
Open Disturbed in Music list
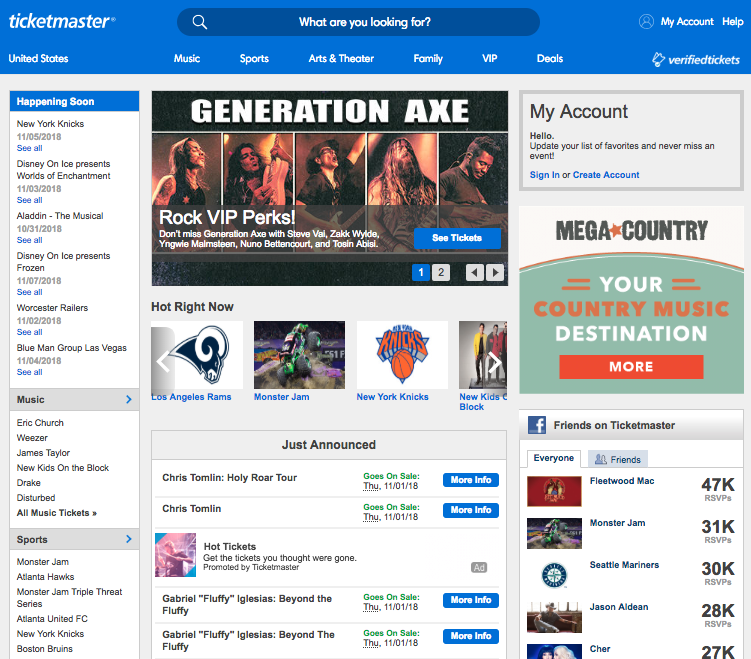tap(36, 498)
